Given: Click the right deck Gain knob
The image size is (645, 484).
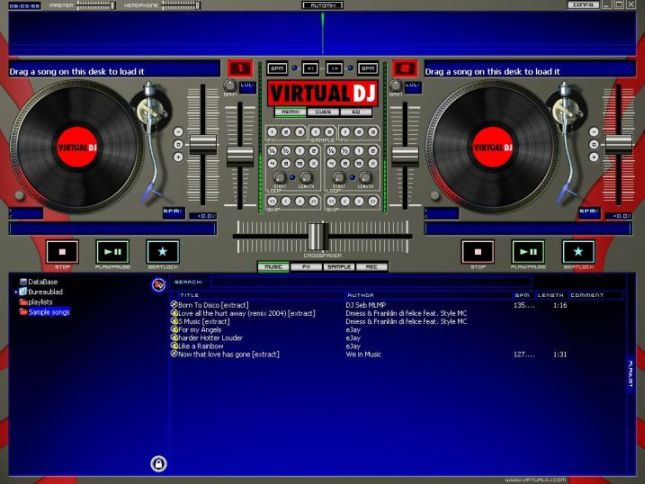Looking at the screenshot, I should click(396, 86).
